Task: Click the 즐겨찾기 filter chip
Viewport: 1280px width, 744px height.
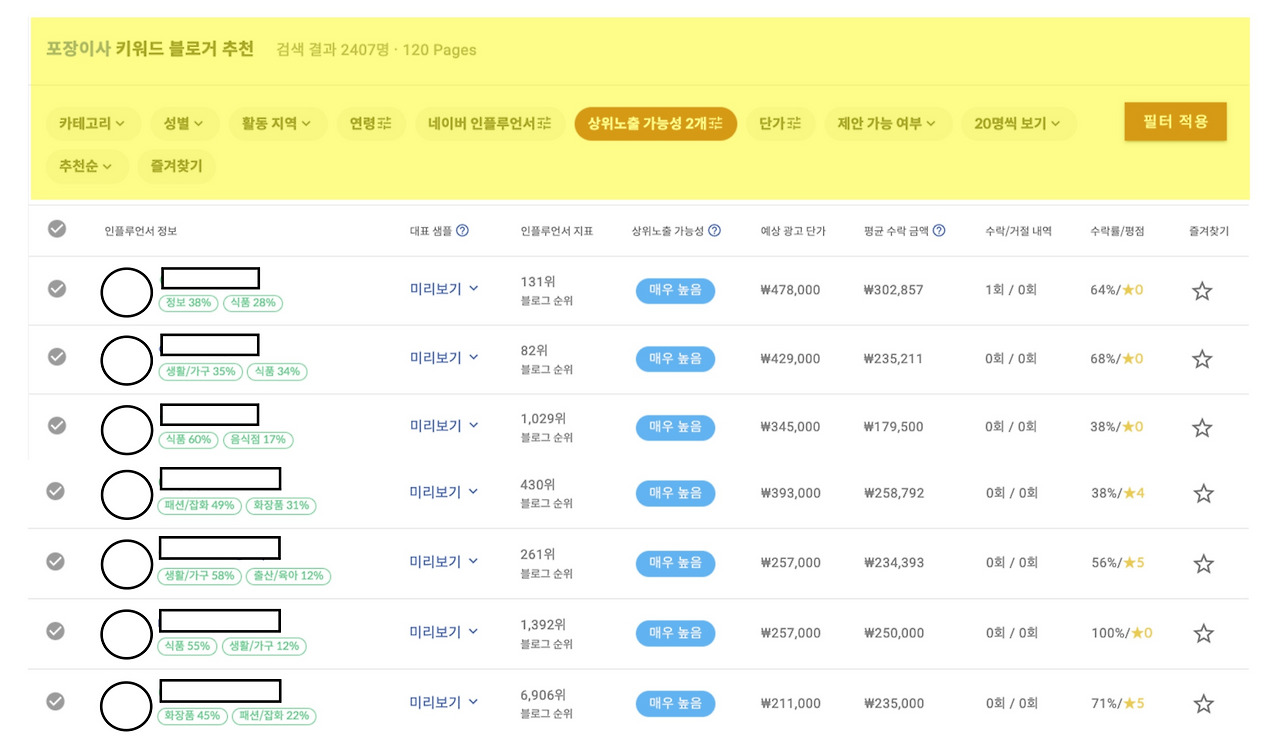Action: tap(177, 167)
